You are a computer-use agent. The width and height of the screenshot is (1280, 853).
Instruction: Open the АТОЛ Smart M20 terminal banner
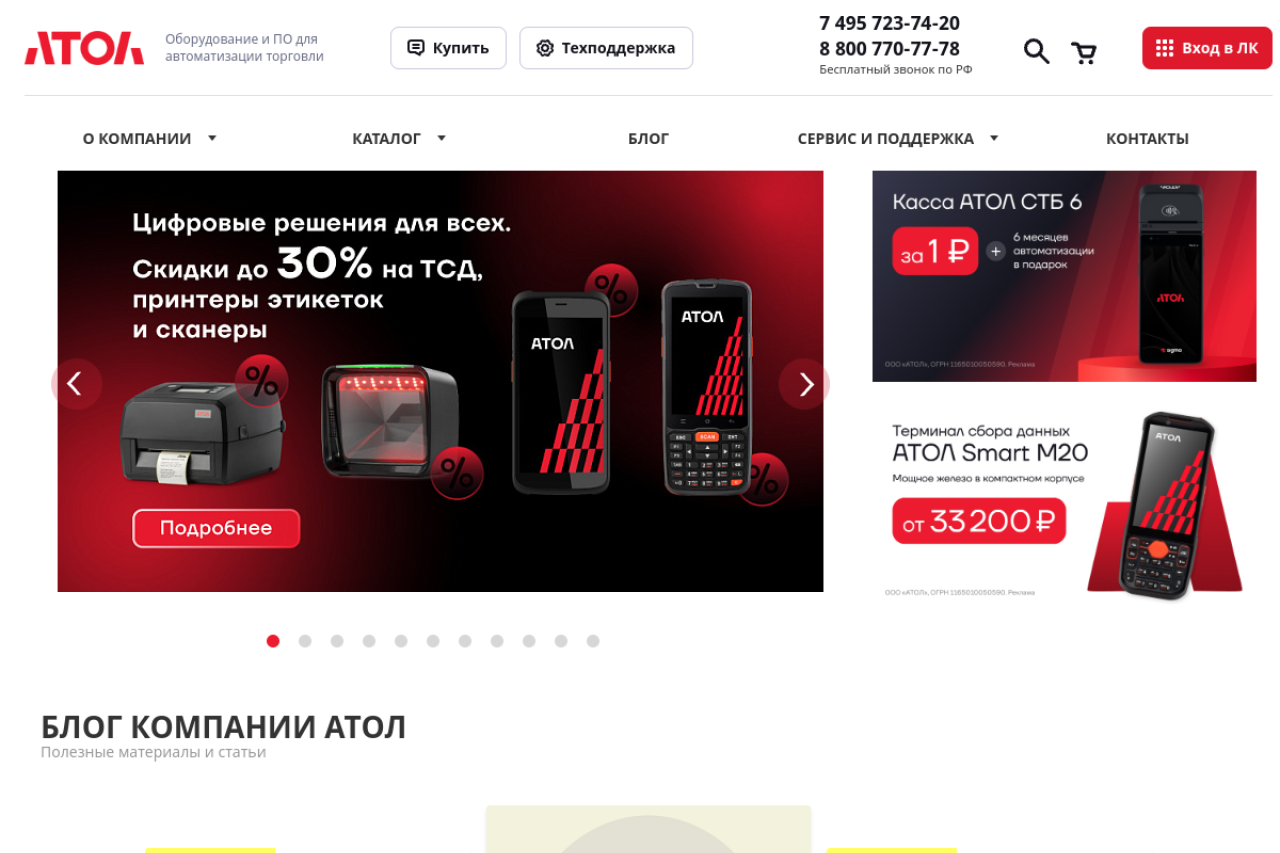(x=1064, y=503)
